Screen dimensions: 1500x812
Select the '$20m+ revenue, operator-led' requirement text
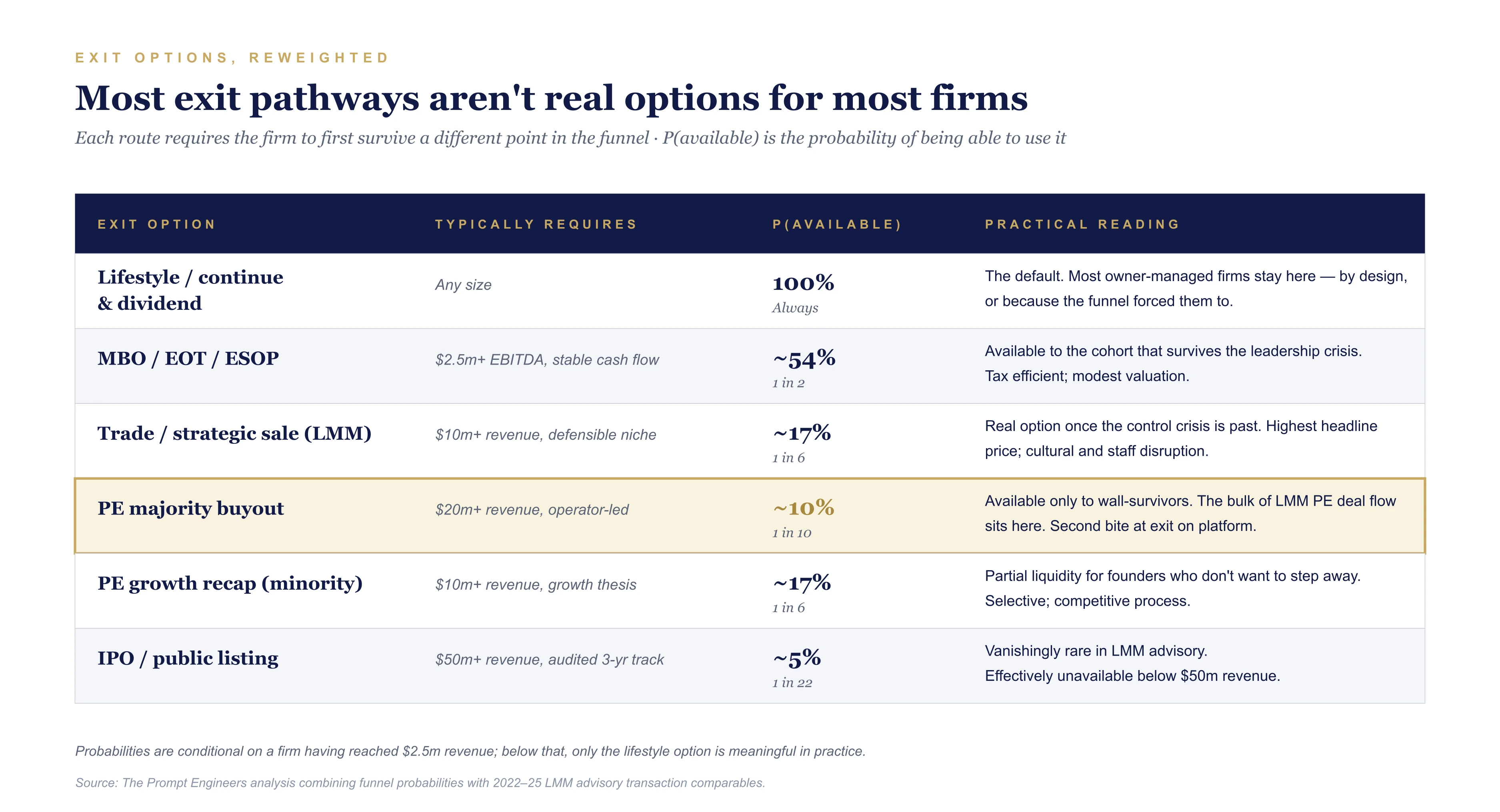(x=532, y=510)
